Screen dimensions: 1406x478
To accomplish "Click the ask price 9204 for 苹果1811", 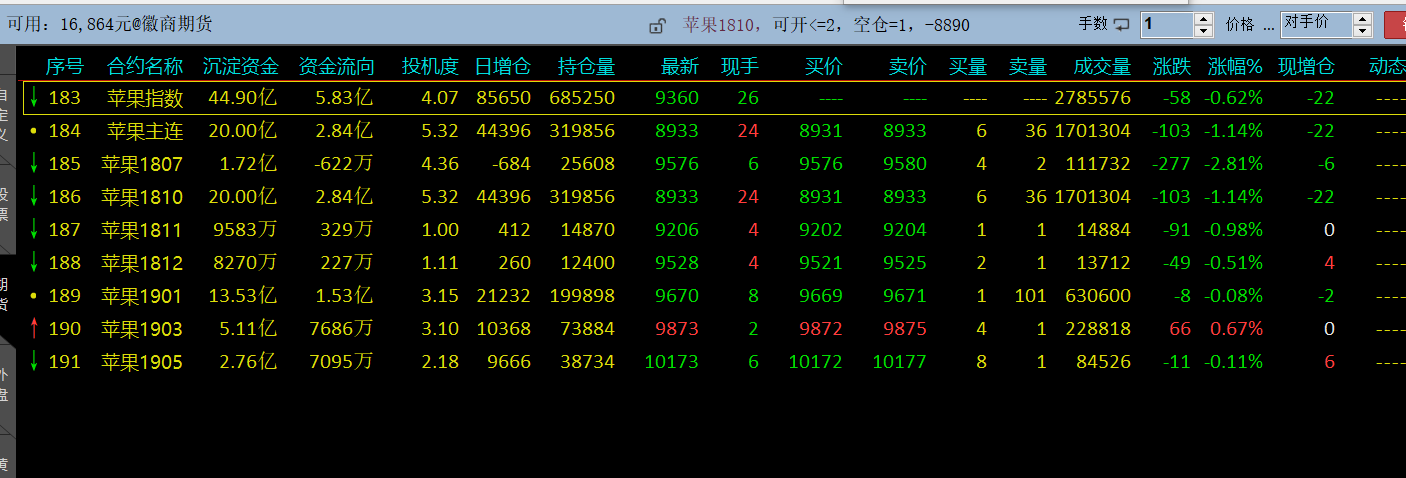I will coord(905,230).
